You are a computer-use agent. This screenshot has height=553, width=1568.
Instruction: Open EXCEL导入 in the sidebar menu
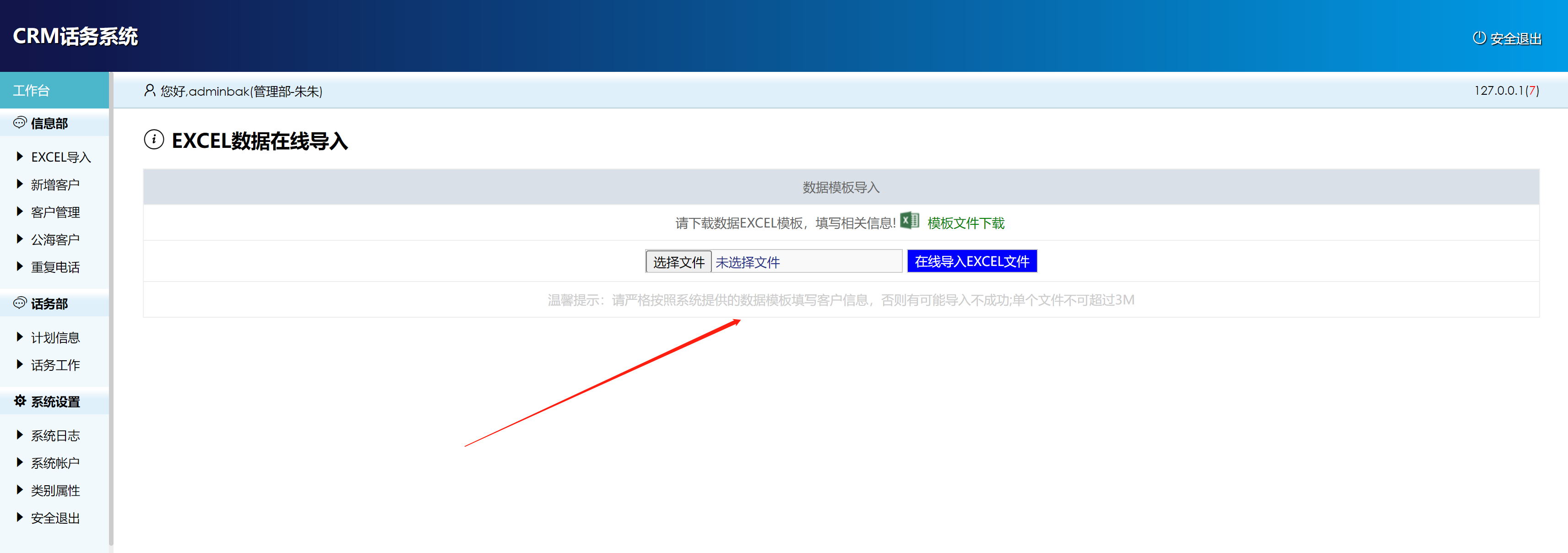[x=60, y=157]
